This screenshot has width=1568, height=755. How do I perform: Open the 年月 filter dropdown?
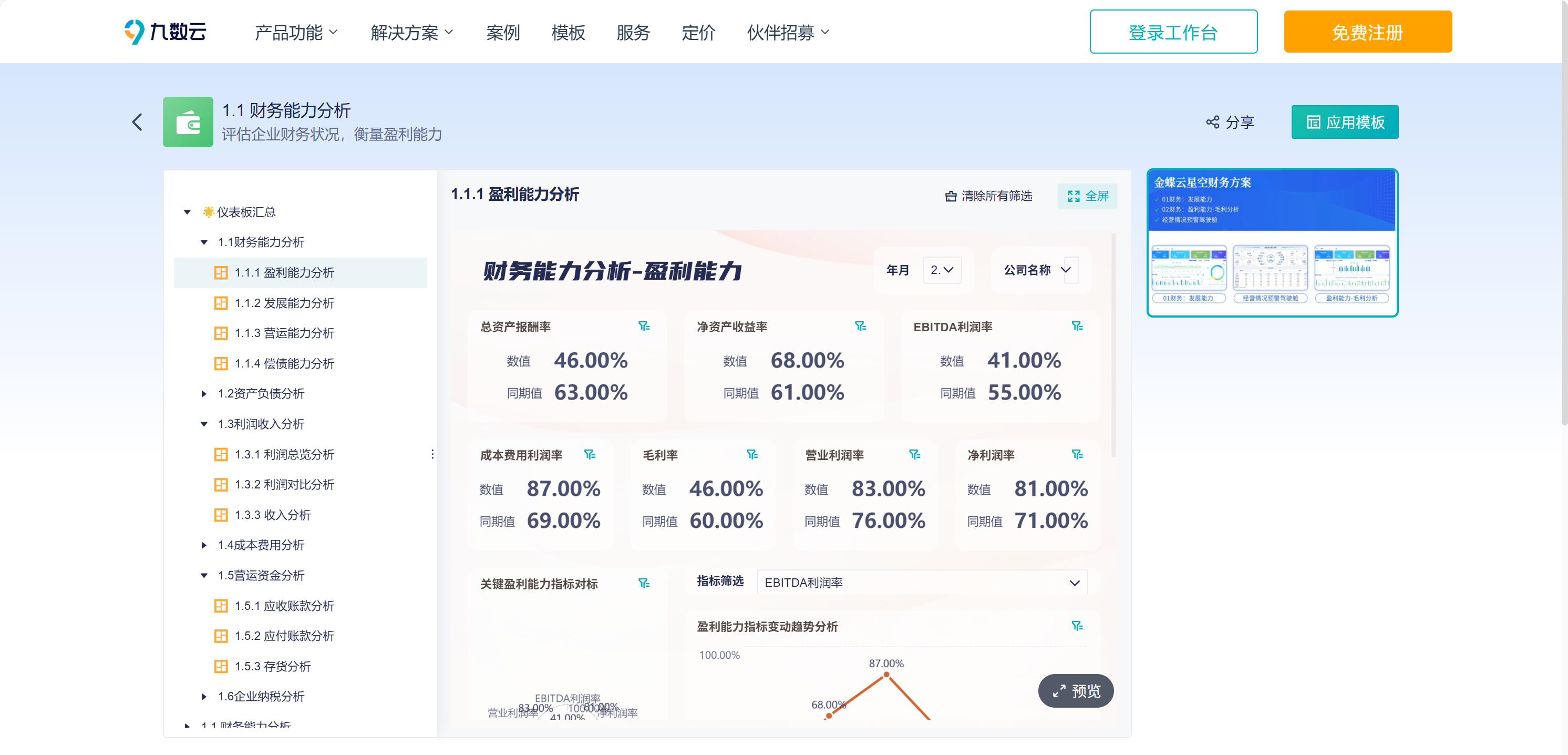point(942,270)
